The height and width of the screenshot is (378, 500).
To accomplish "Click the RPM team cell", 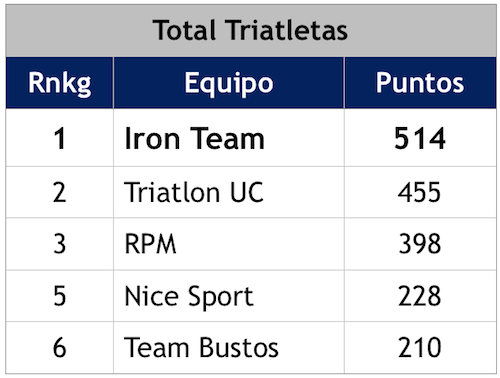I will 229,244.
